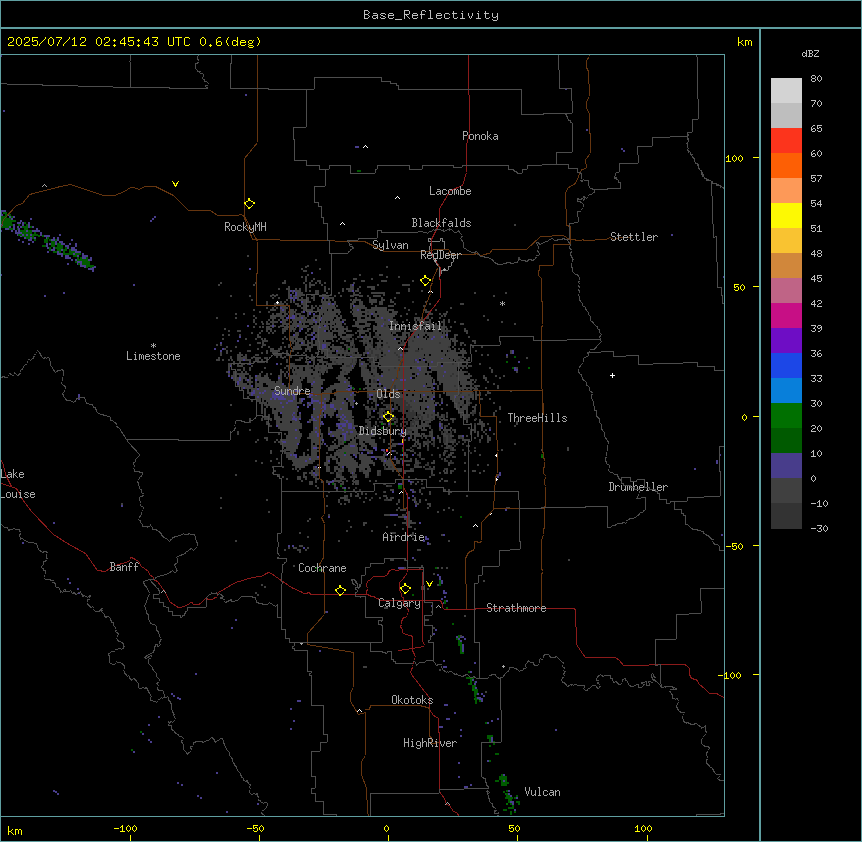Click the dBZ legend heading

click(x=810, y=53)
